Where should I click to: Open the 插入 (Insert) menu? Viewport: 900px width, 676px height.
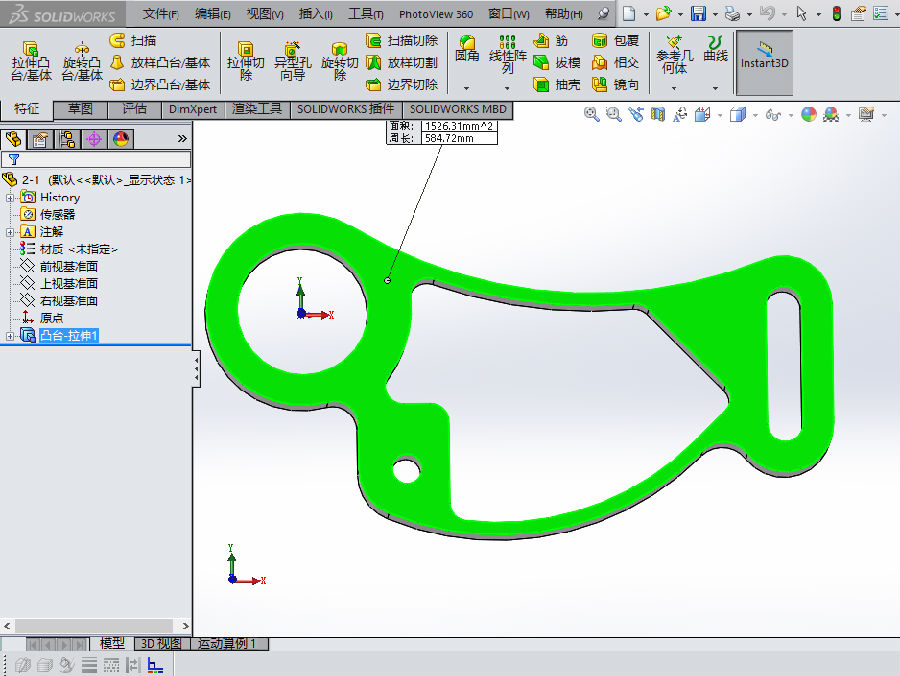tap(316, 14)
